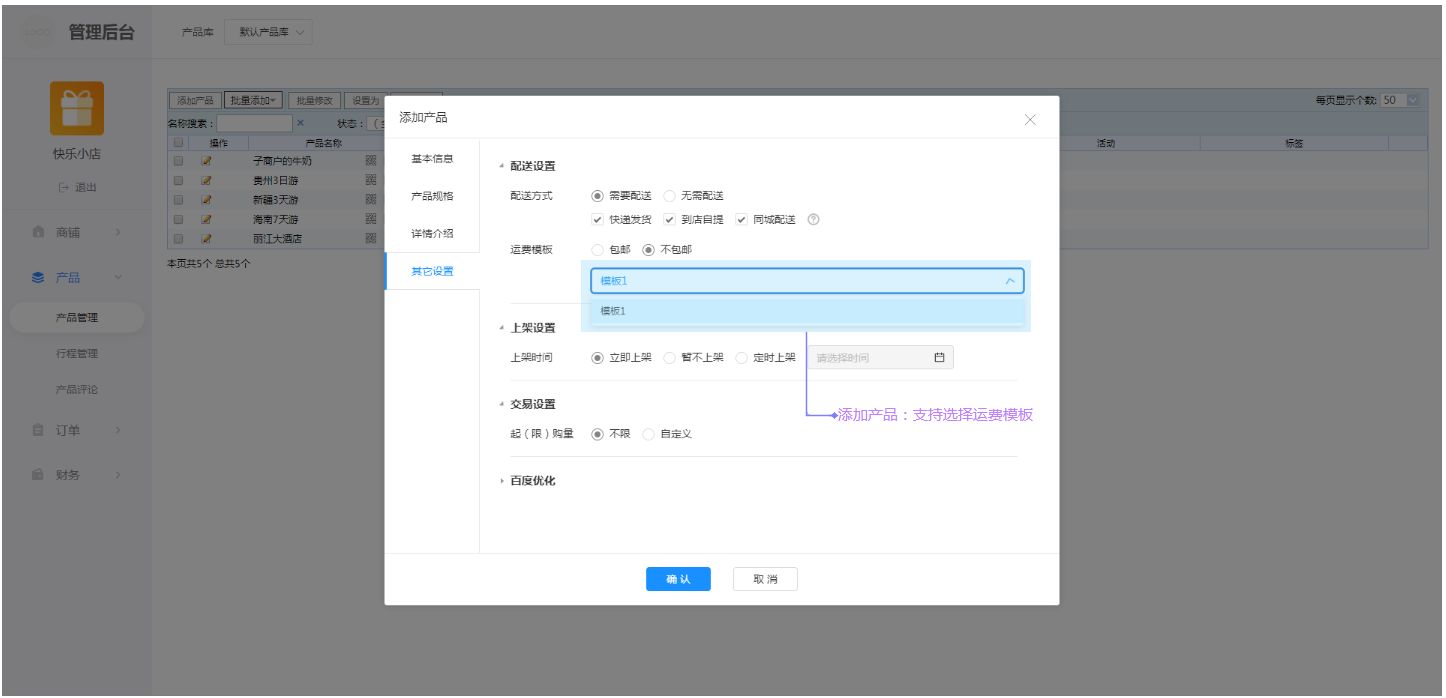Click the edit pencil icon for 子商户的牛奶
This screenshot has width=1446, height=698.
tap(207, 161)
